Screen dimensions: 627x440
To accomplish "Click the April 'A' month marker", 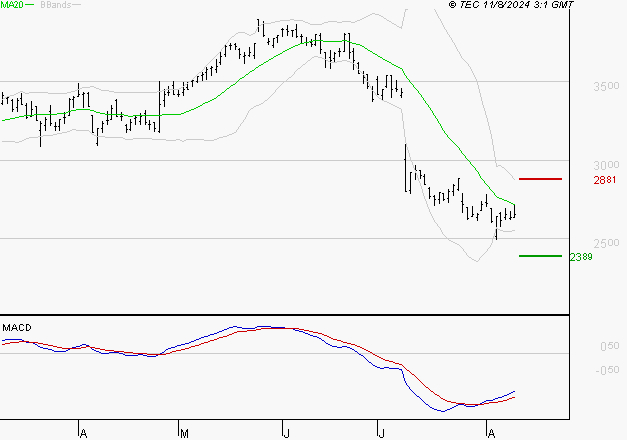I will click(83, 433).
